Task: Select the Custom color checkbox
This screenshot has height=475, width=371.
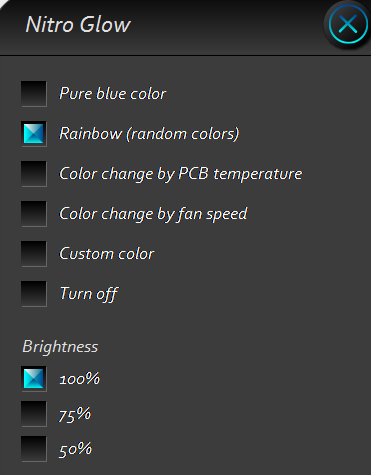Action: 34,254
